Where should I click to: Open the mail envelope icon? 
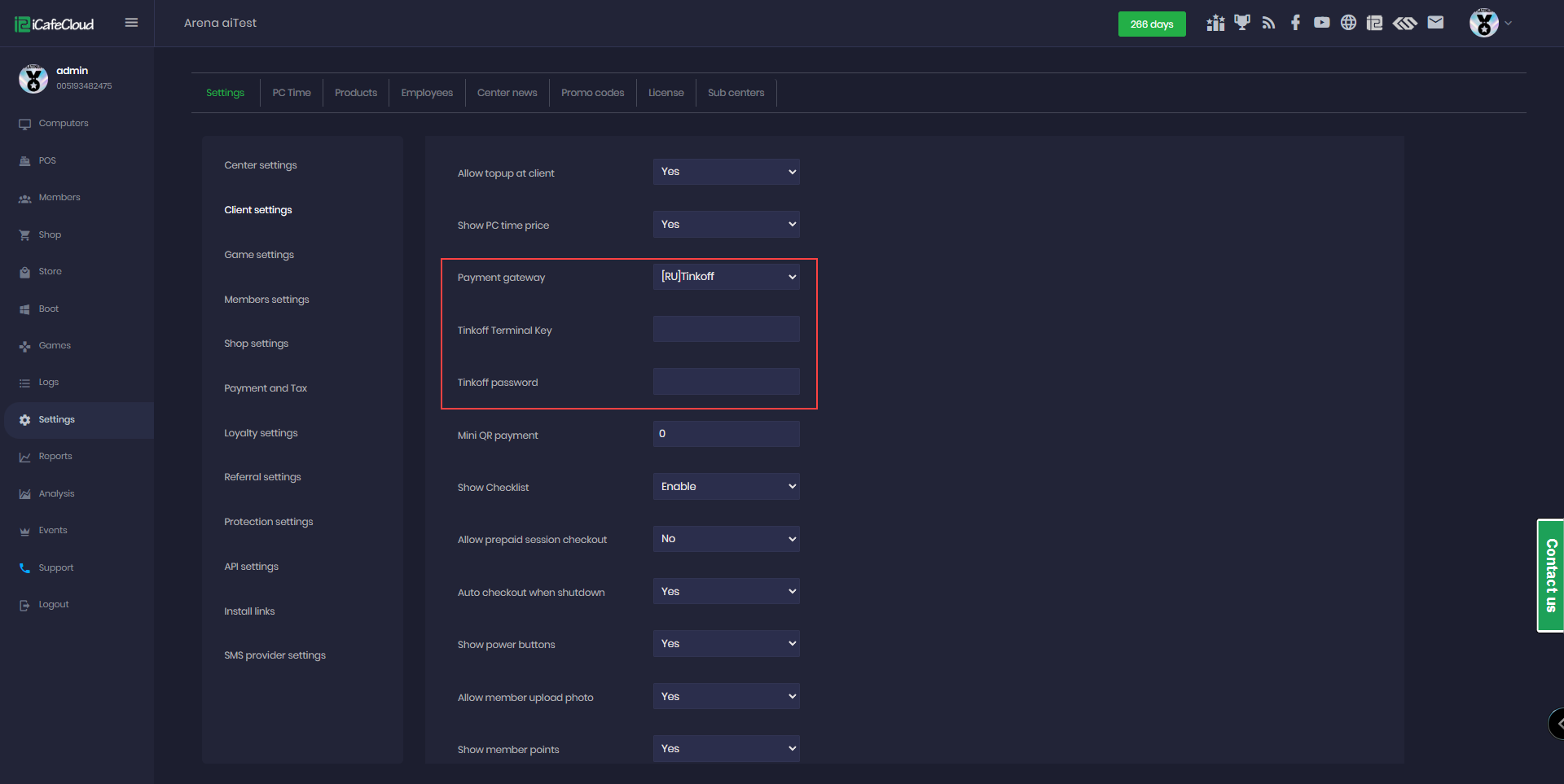tap(1435, 23)
